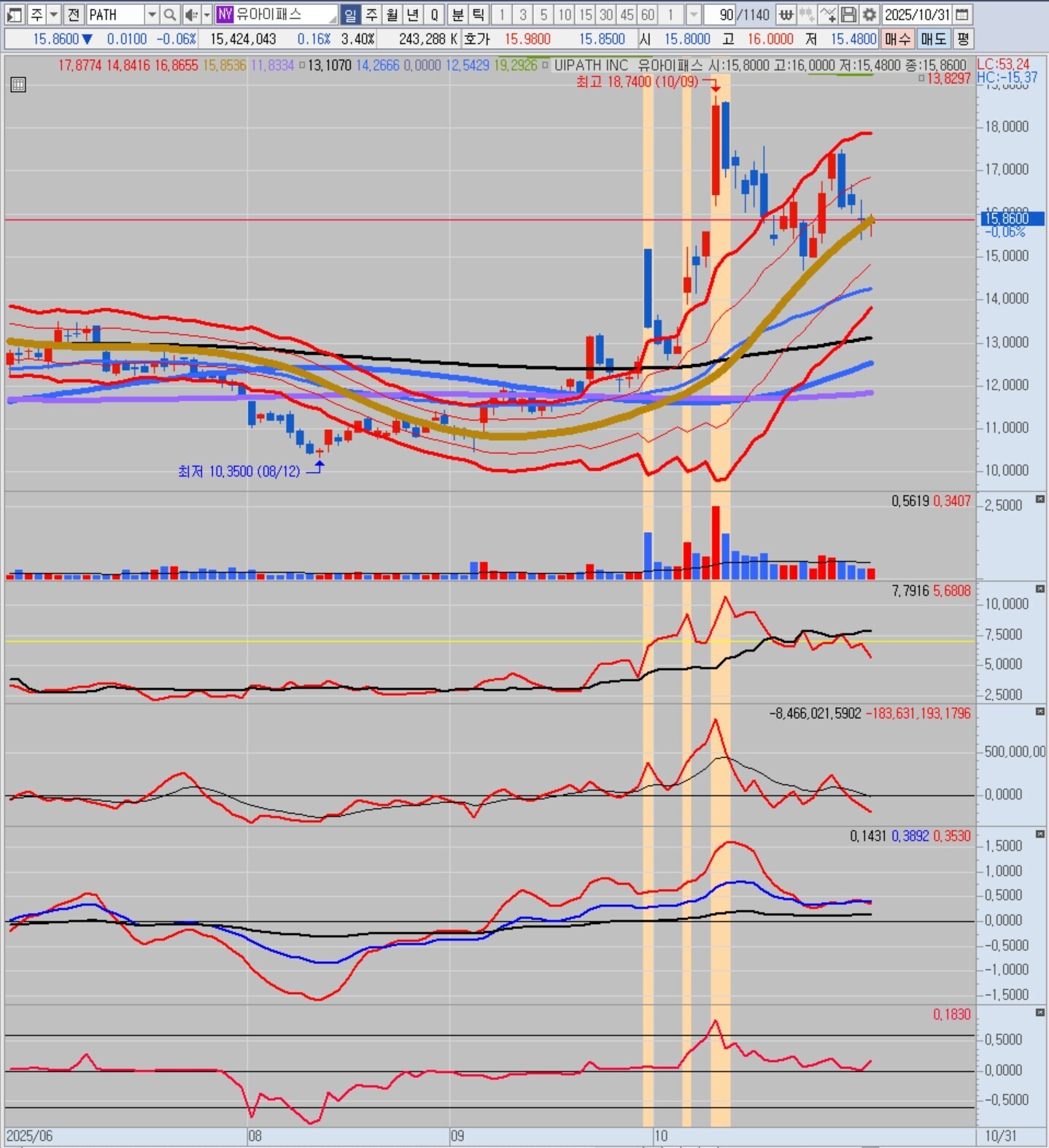
Task: Click the cumulative volume 15,424,043
Action: click(243, 39)
